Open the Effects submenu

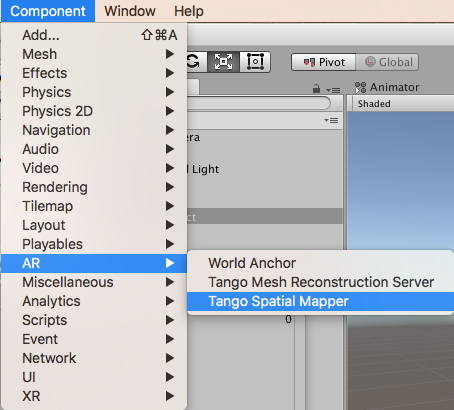coord(94,73)
